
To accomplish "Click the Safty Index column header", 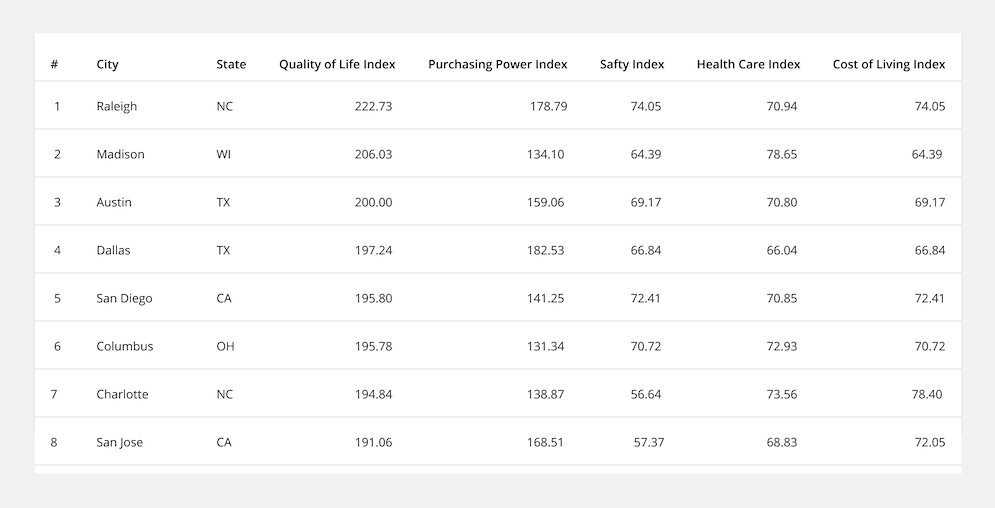I will coord(632,64).
